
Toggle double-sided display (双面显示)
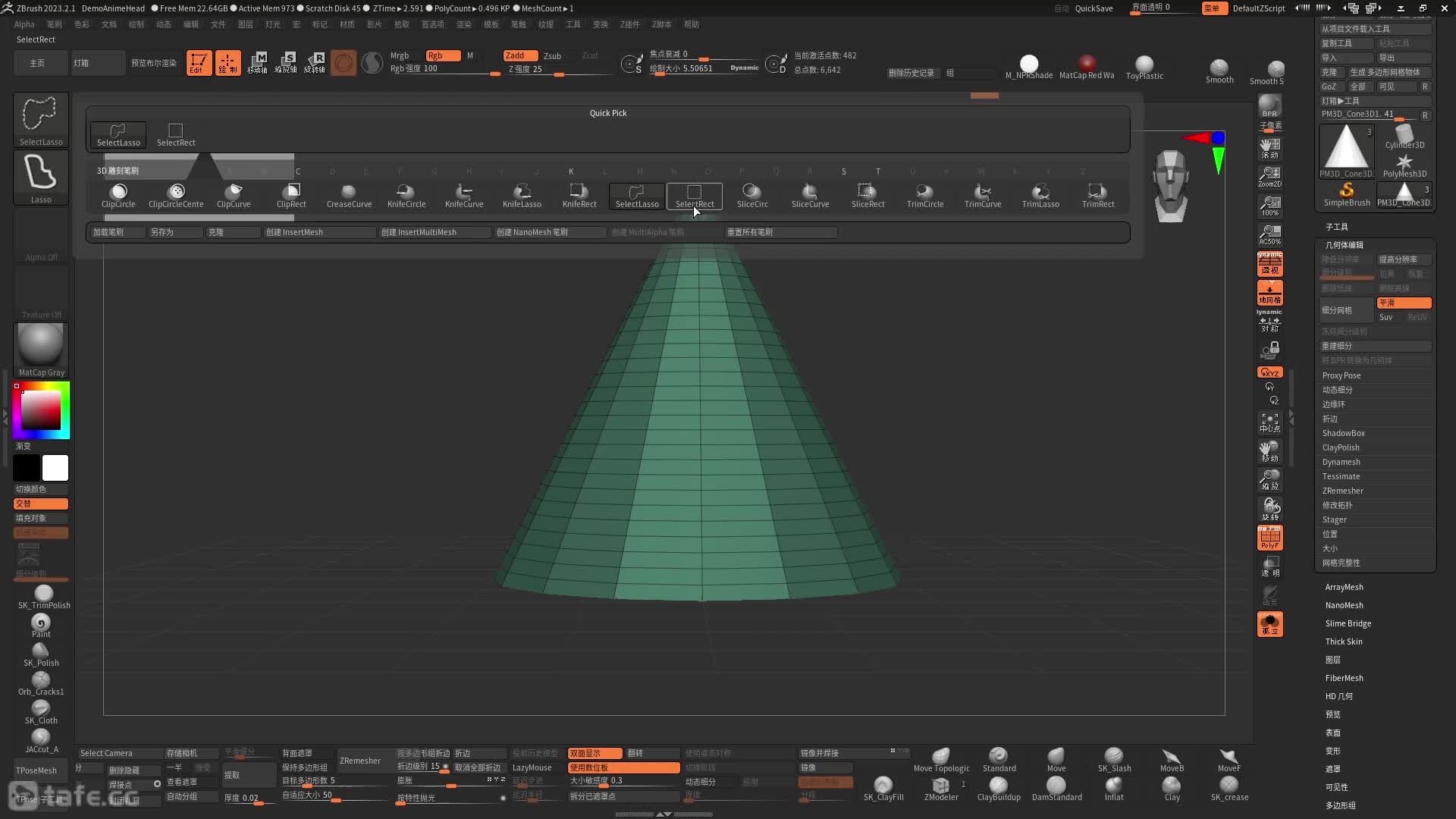(595, 753)
